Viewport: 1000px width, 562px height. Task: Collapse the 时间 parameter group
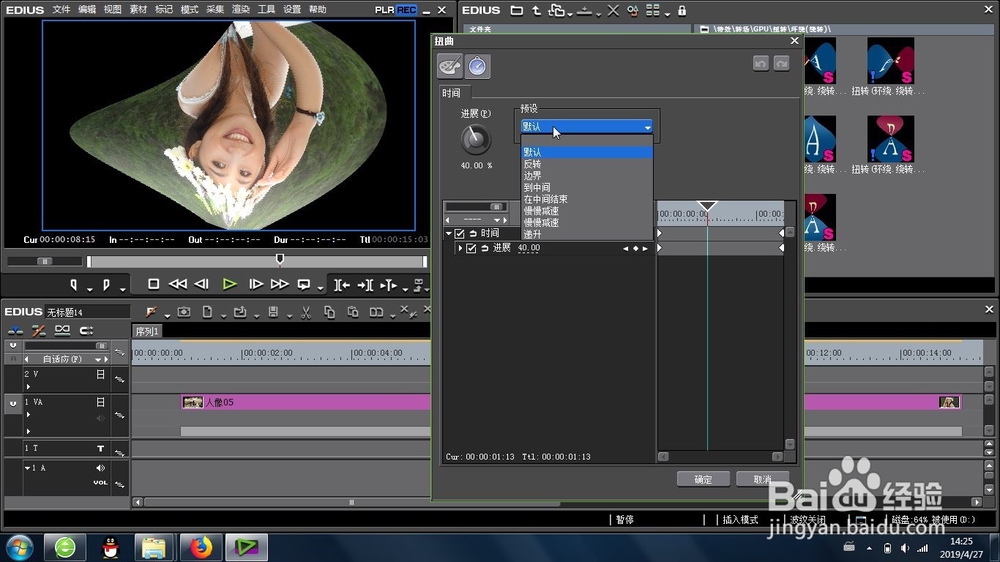449,233
